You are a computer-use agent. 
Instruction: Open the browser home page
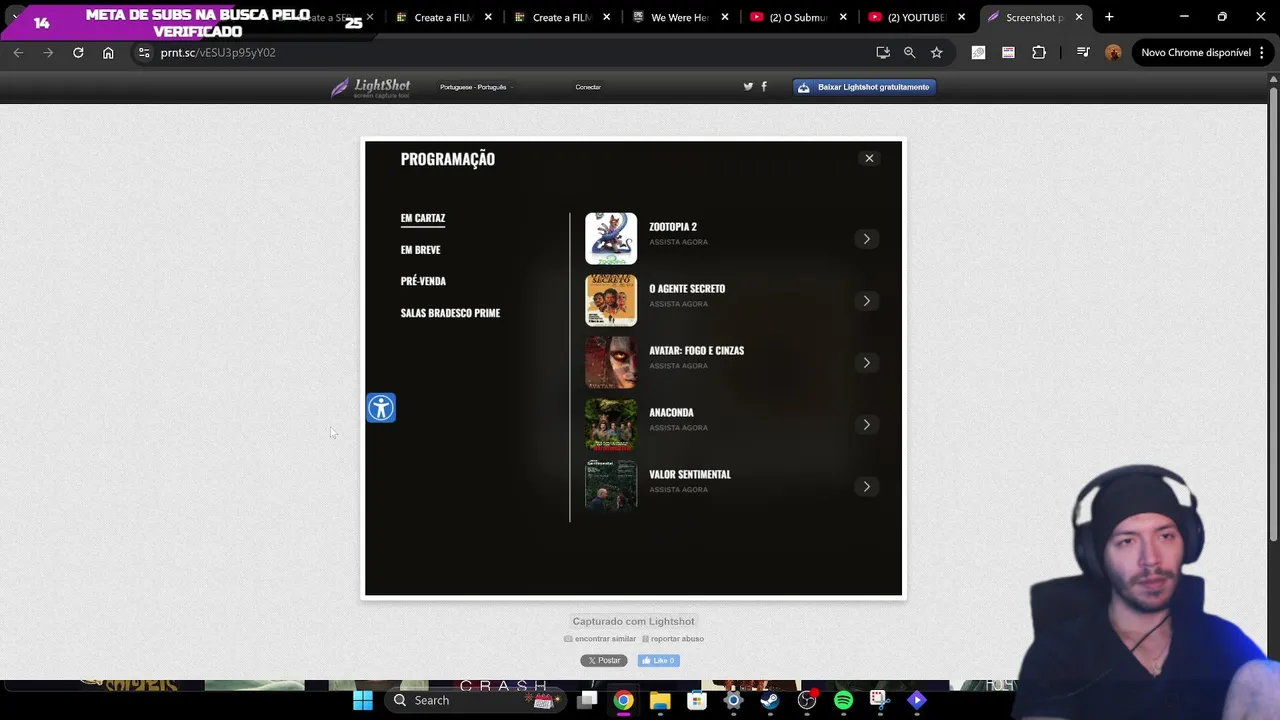108,52
